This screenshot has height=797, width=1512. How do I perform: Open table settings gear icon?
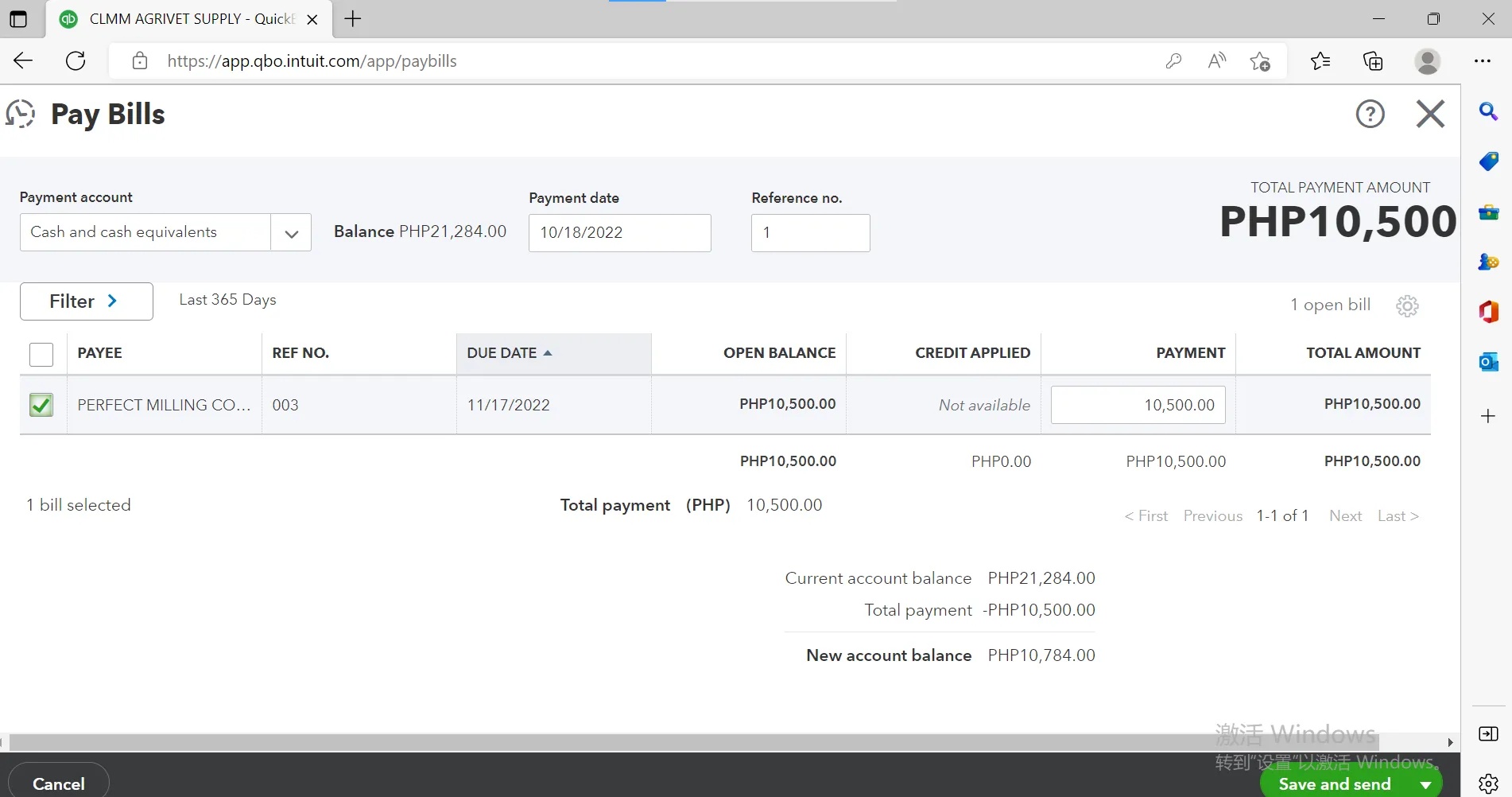point(1407,305)
